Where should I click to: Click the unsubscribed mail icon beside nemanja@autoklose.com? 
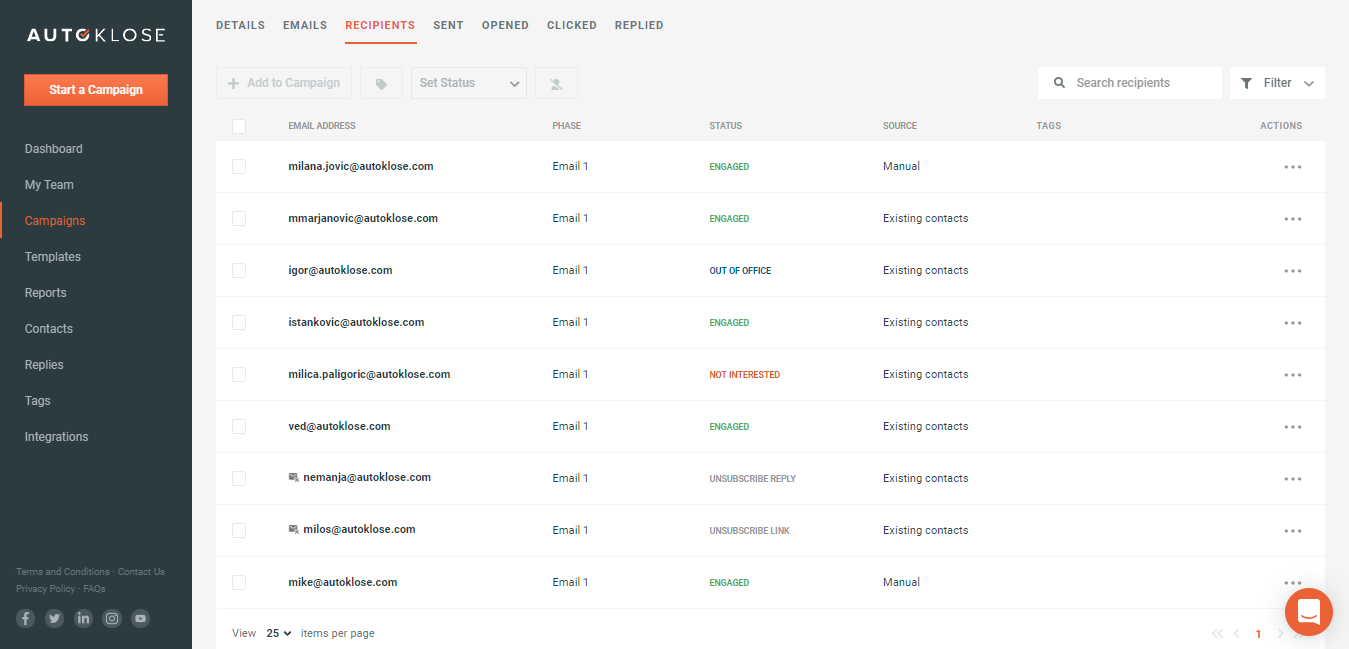293,478
